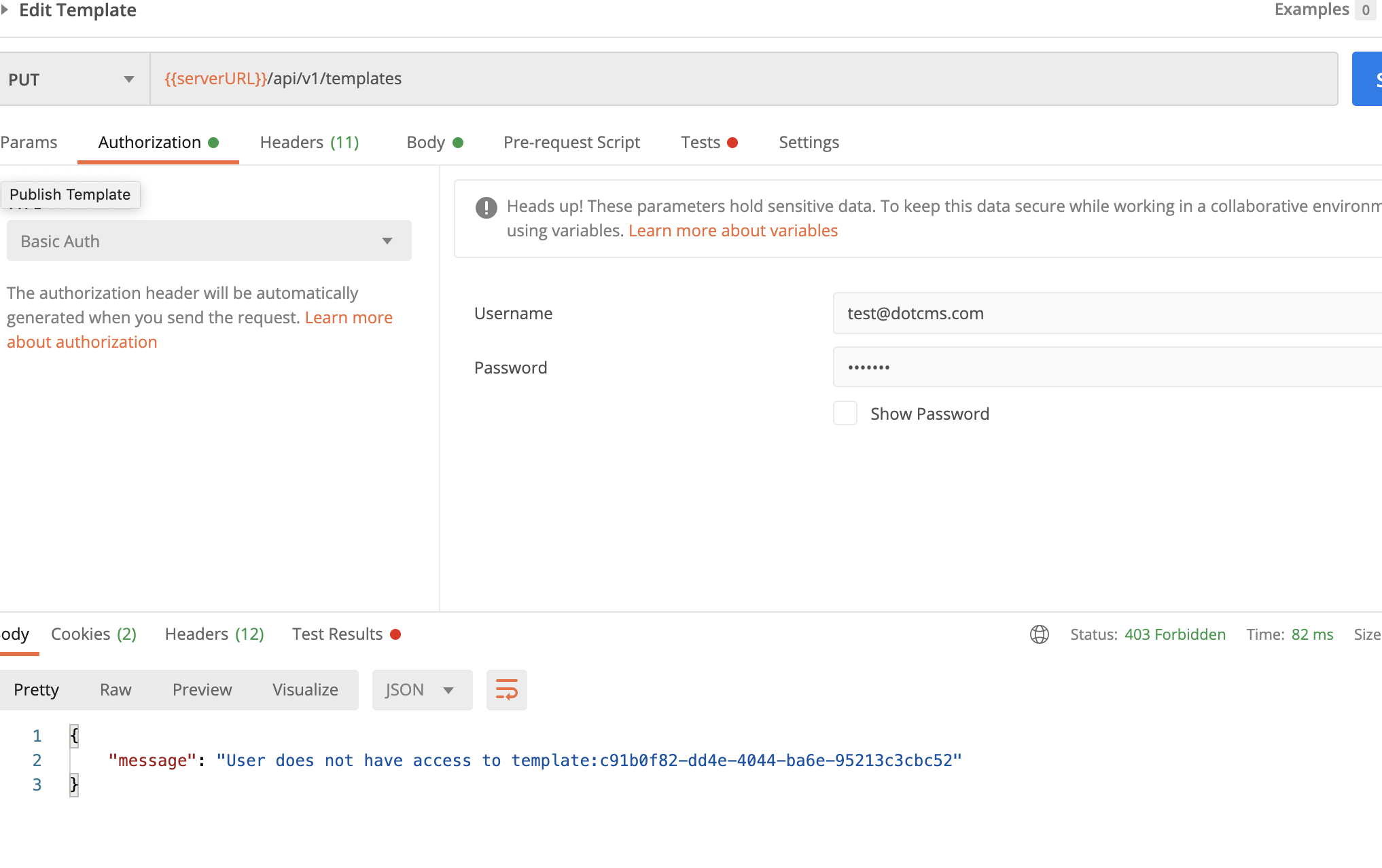Screen dimensions: 1382x868
Task: View the Test Results tab
Action: point(337,634)
